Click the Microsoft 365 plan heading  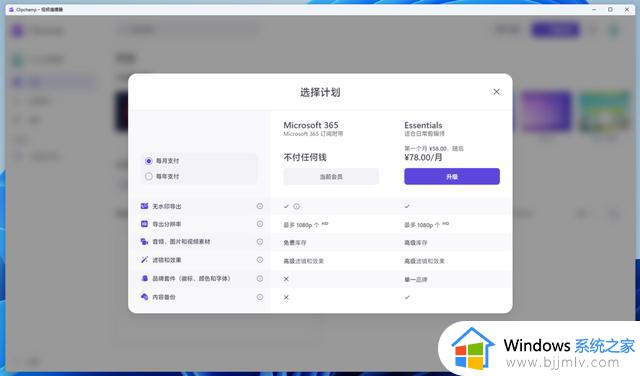(x=311, y=125)
